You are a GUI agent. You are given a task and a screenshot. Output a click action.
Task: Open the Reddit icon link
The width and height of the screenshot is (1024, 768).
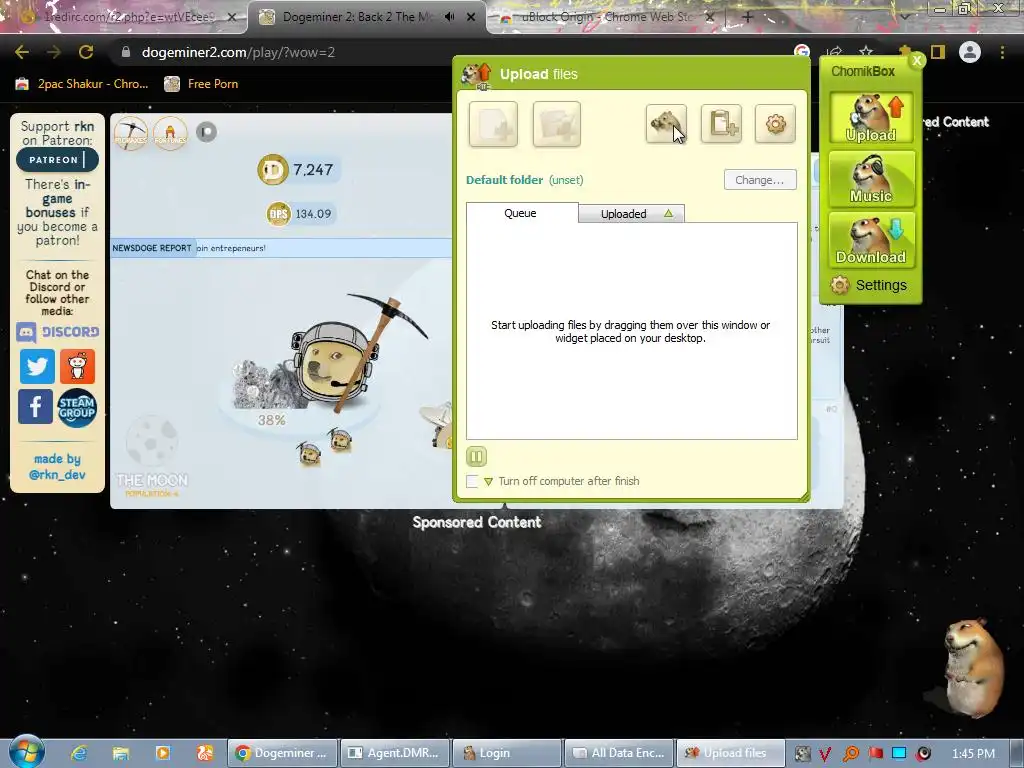pos(77,366)
